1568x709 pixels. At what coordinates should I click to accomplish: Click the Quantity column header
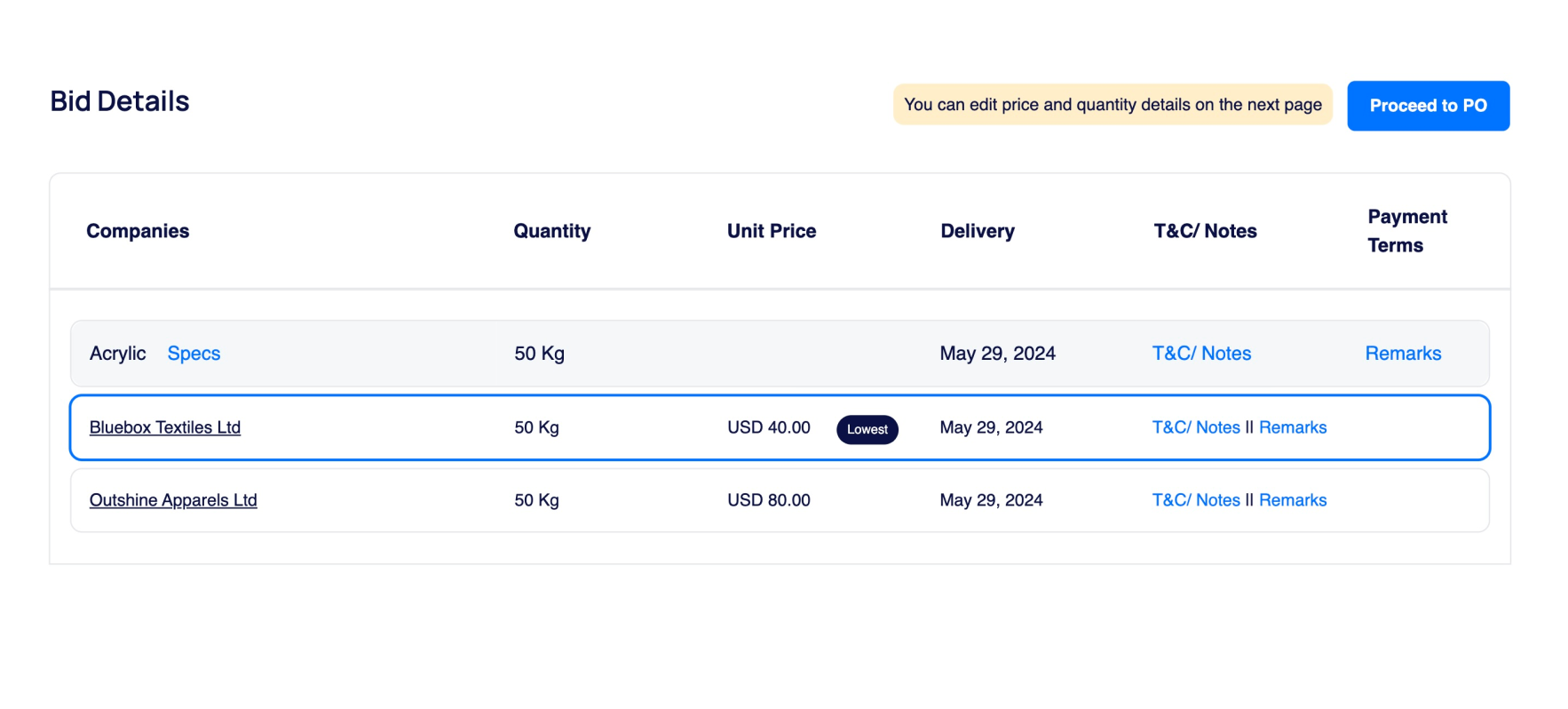coord(552,231)
